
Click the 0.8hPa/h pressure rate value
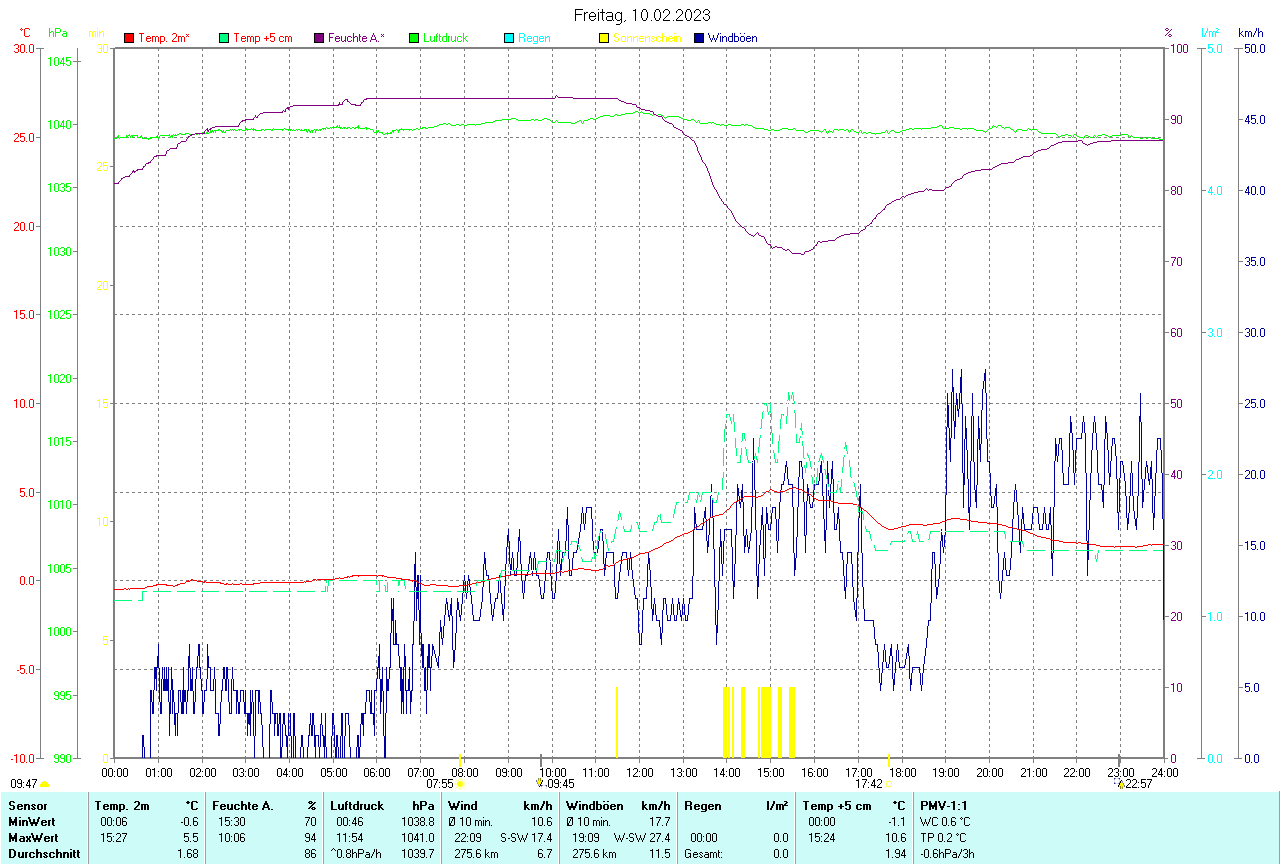pos(357,854)
